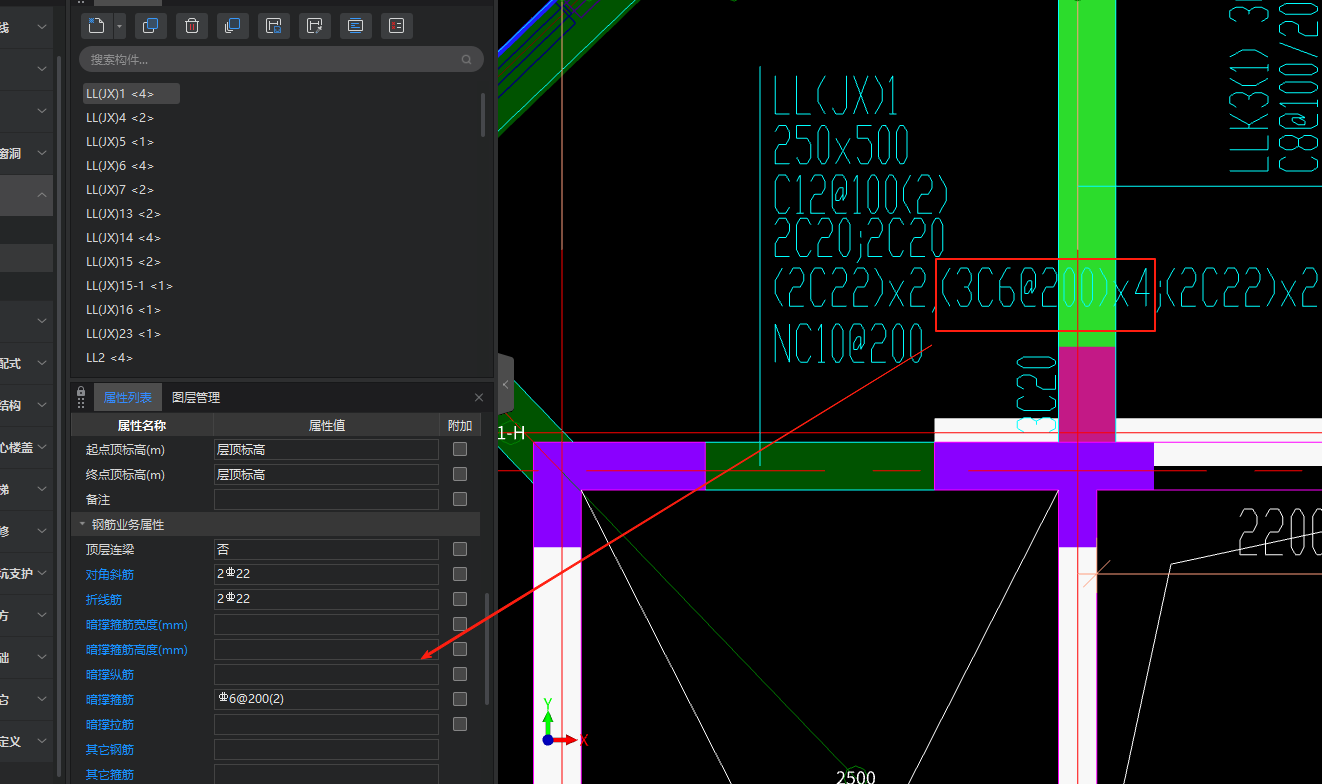Tick 附加 checkbox for 暗撑纵筋
This screenshot has height=784, width=1322.
coord(460,674)
